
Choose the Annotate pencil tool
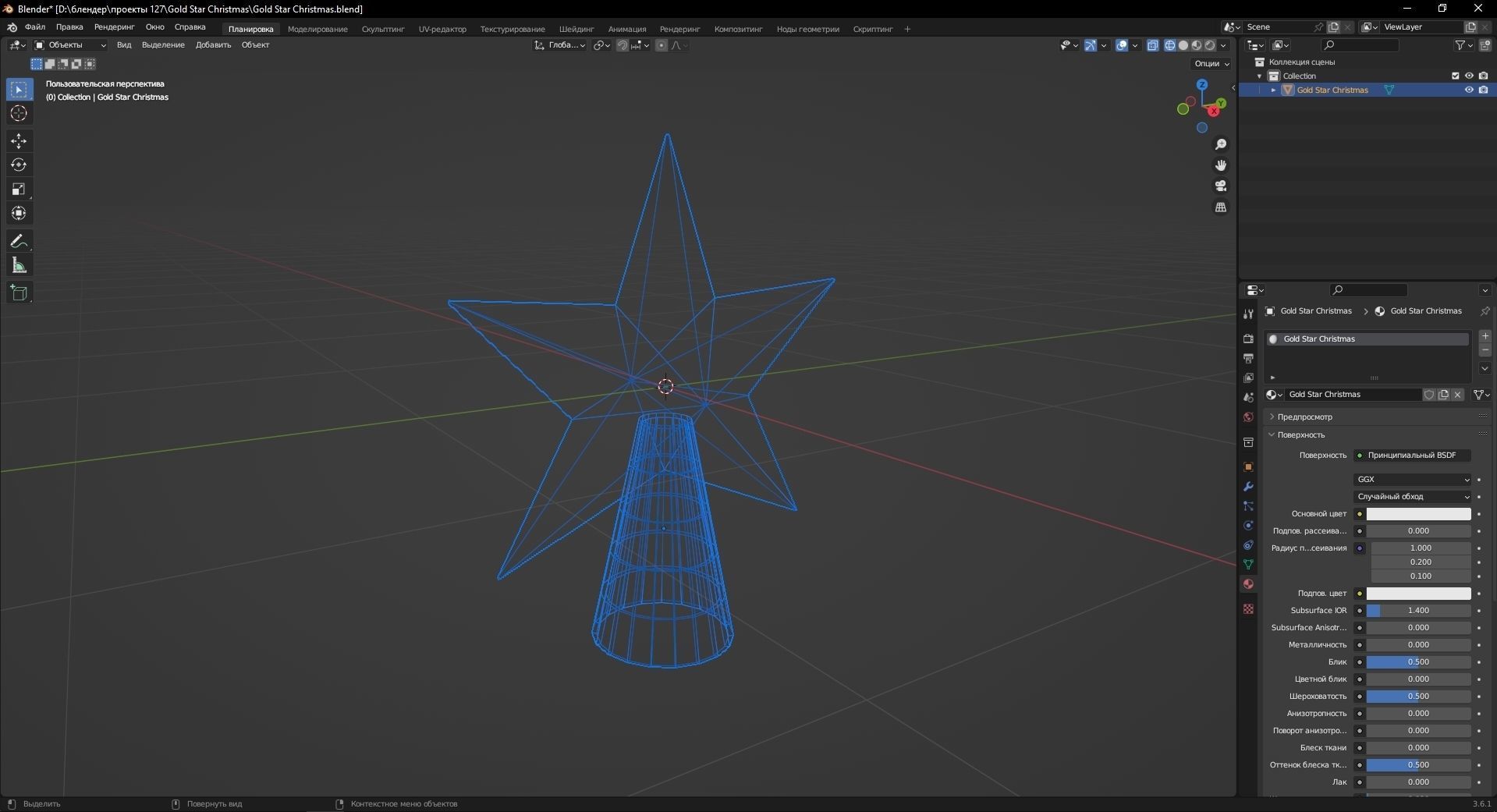pyautogui.click(x=19, y=242)
